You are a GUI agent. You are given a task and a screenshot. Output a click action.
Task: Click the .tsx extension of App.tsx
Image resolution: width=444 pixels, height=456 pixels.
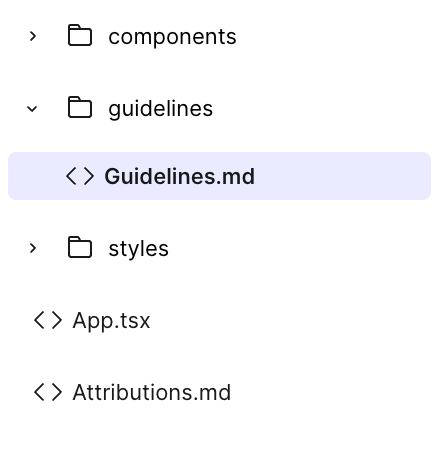tap(133, 321)
